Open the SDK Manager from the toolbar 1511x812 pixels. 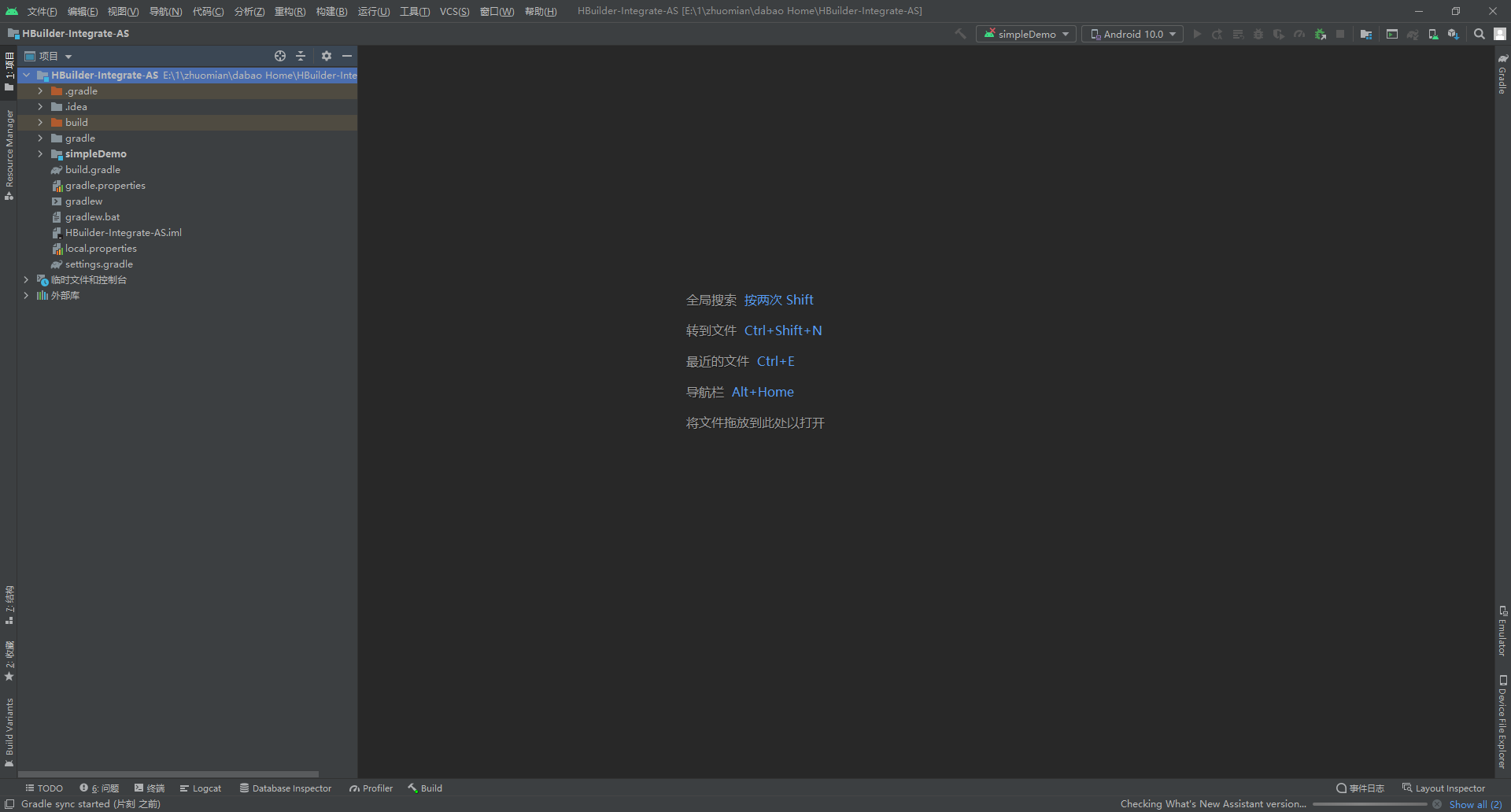(1453, 34)
